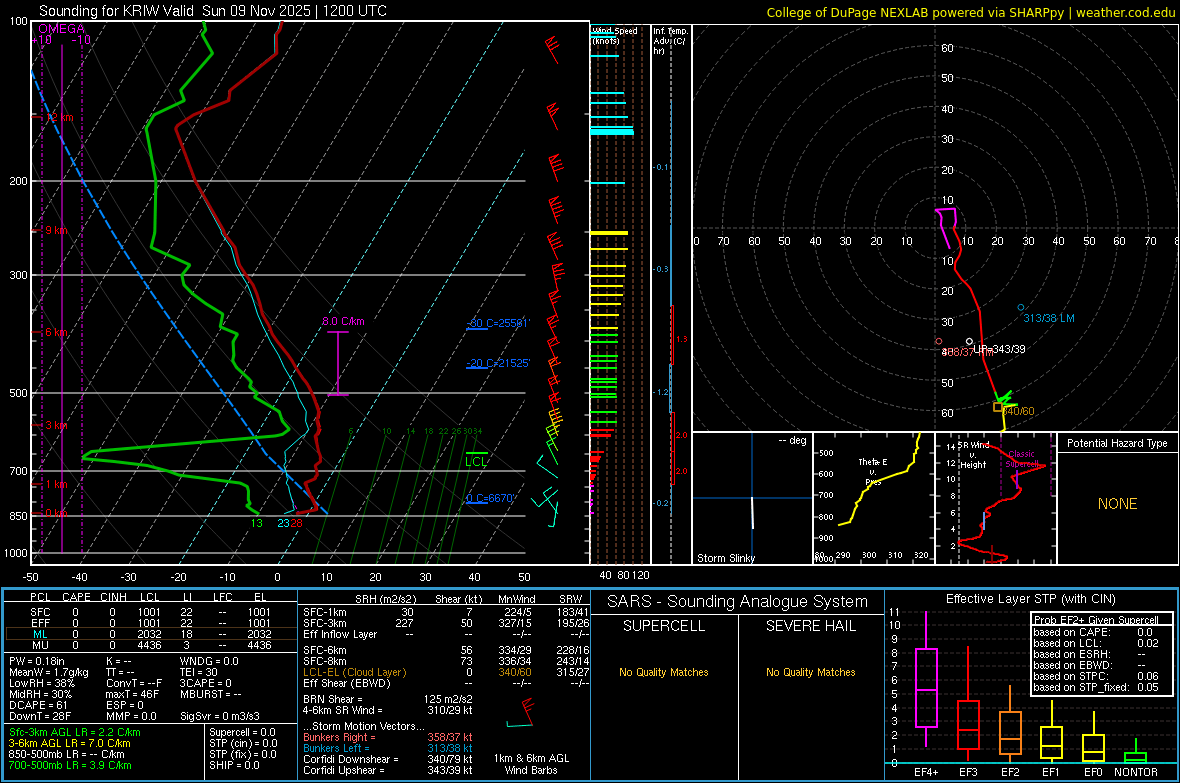Click the 'SHIP = 0.0' index
This screenshot has height=783, width=1180.
[x=234, y=765]
